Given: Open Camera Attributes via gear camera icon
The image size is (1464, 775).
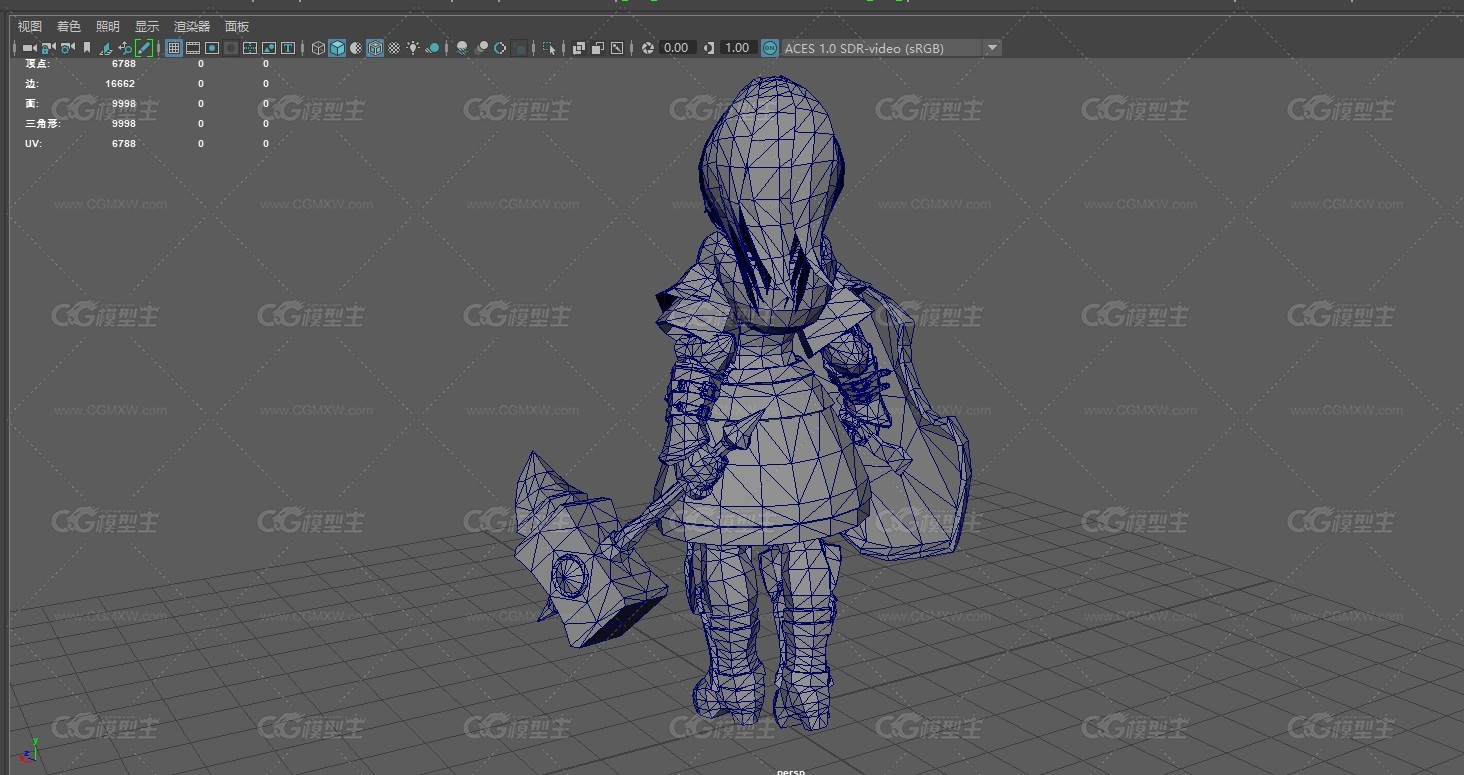Looking at the screenshot, I should click(67, 48).
